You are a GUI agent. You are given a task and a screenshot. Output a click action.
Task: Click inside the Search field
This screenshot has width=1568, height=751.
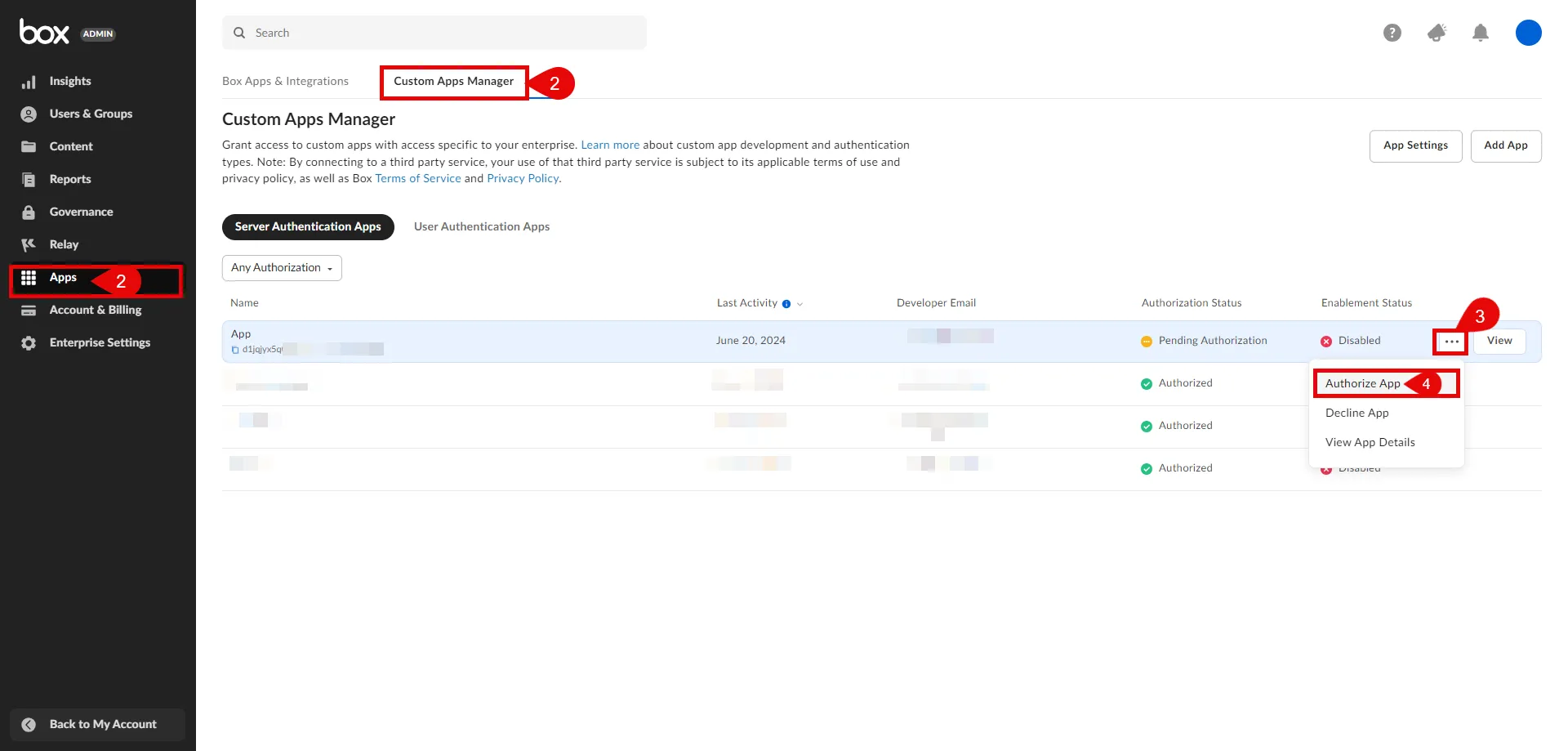433,32
